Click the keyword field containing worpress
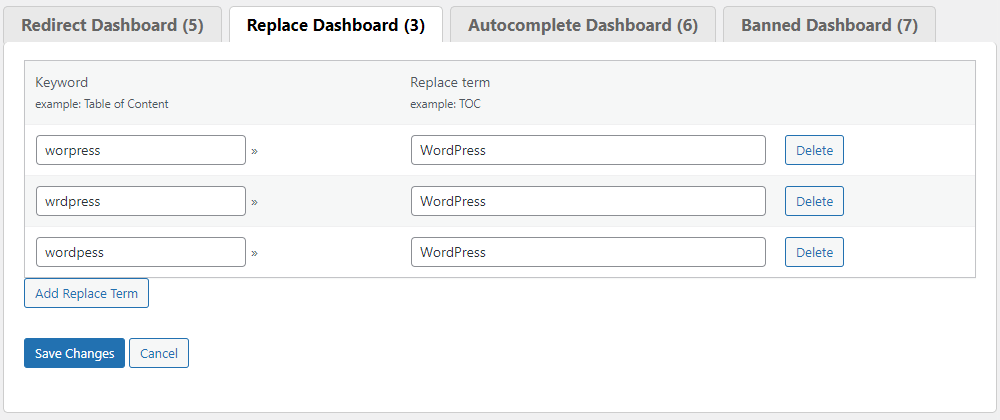 tap(140, 150)
